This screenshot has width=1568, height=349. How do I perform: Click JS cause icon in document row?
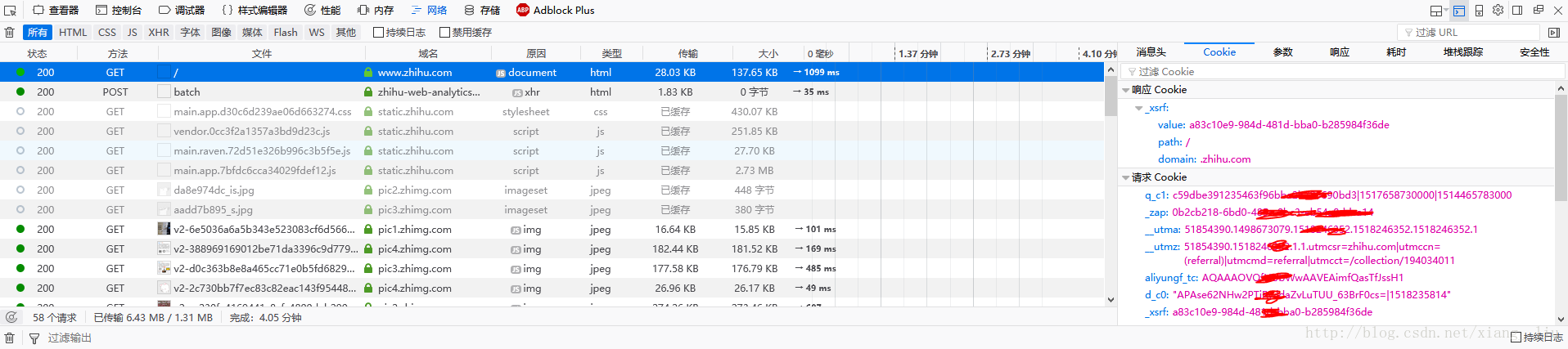tap(500, 73)
